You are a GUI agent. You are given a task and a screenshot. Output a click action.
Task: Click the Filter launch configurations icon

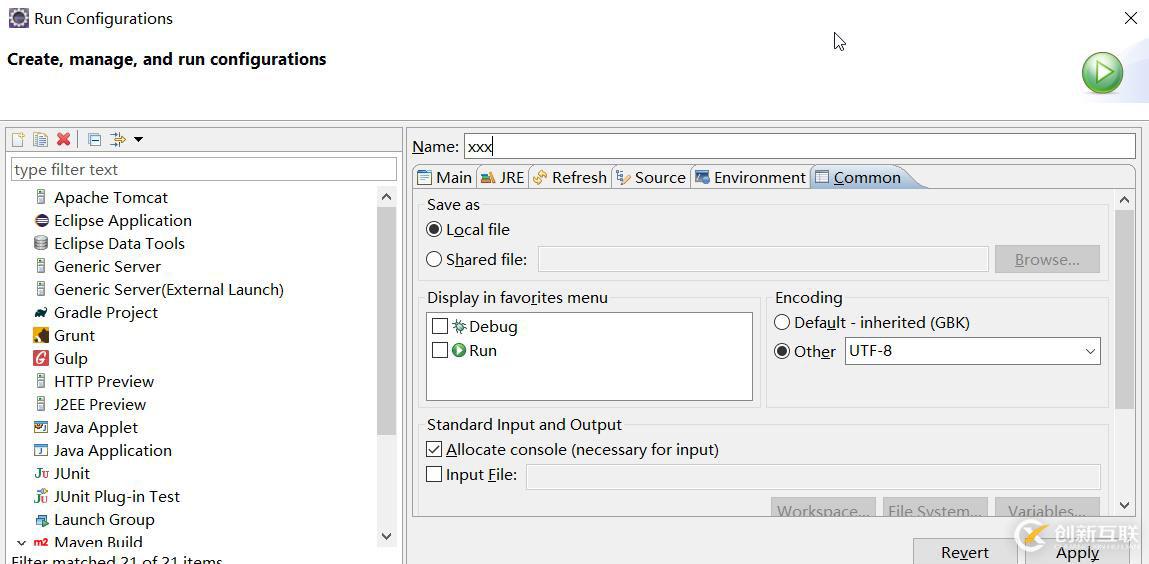[x=117, y=139]
